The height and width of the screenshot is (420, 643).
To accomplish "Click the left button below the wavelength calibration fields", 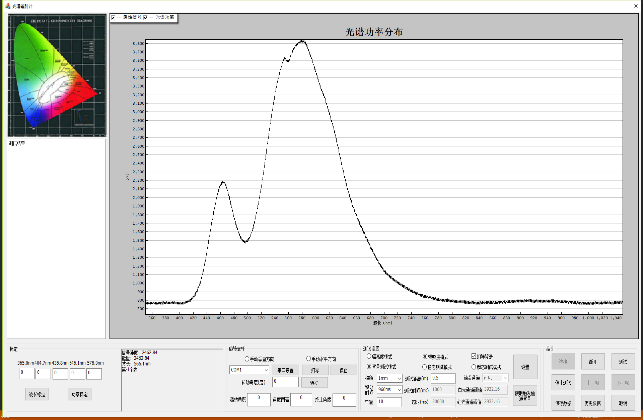I will coord(37,395).
